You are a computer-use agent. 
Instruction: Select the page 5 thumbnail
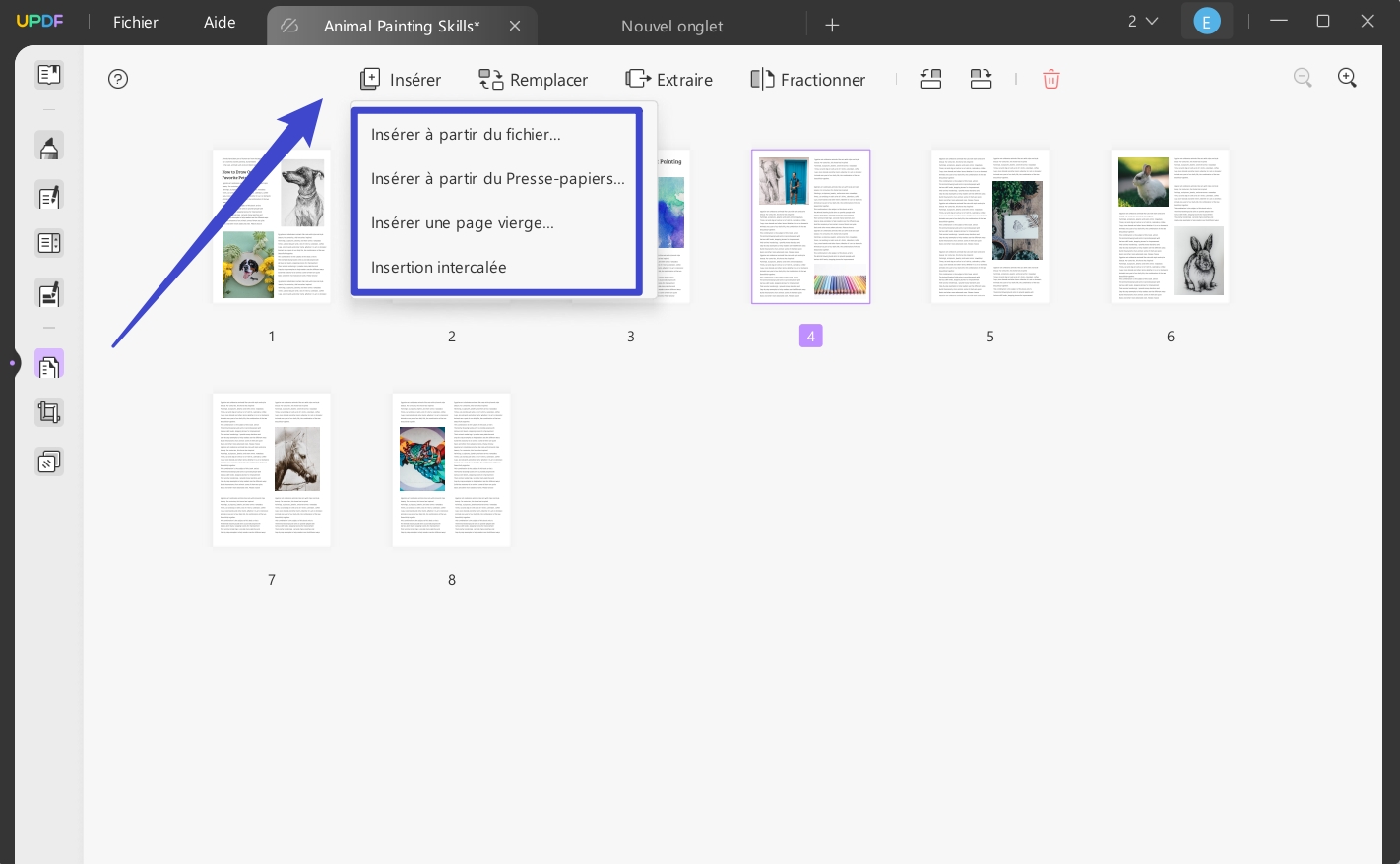pos(990,226)
